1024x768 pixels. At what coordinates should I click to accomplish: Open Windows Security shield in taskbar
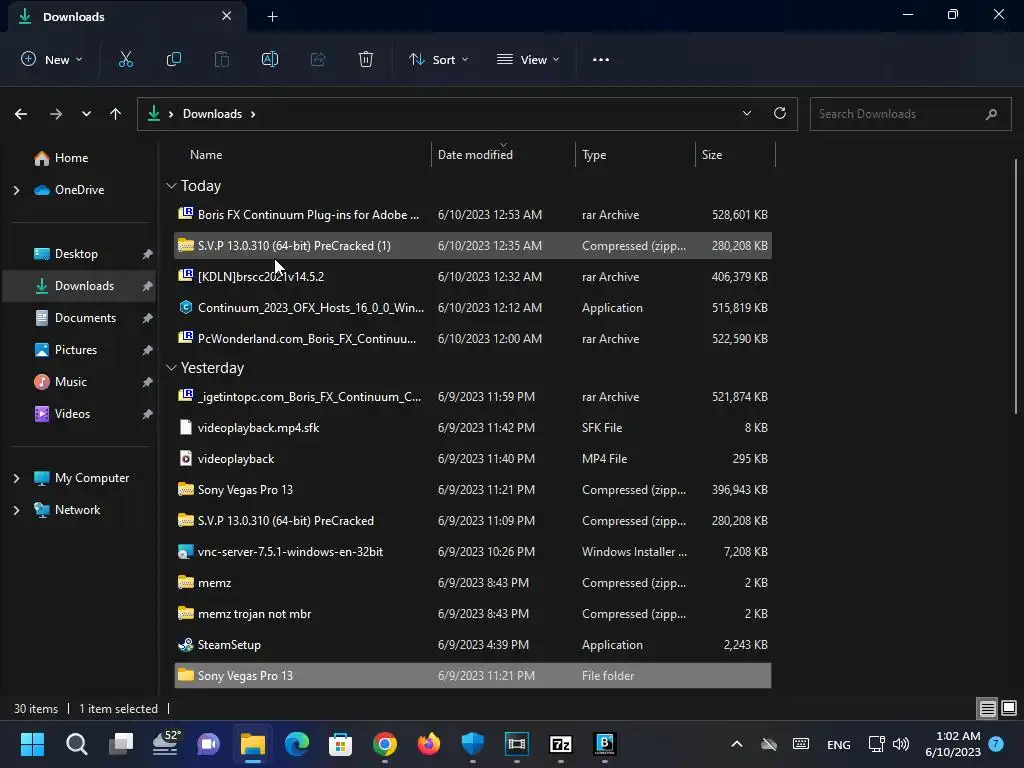[x=472, y=744]
